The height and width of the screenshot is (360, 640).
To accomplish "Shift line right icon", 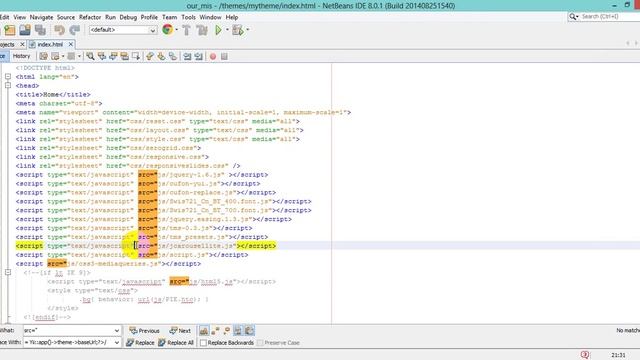I will click(x=198, y=56).
